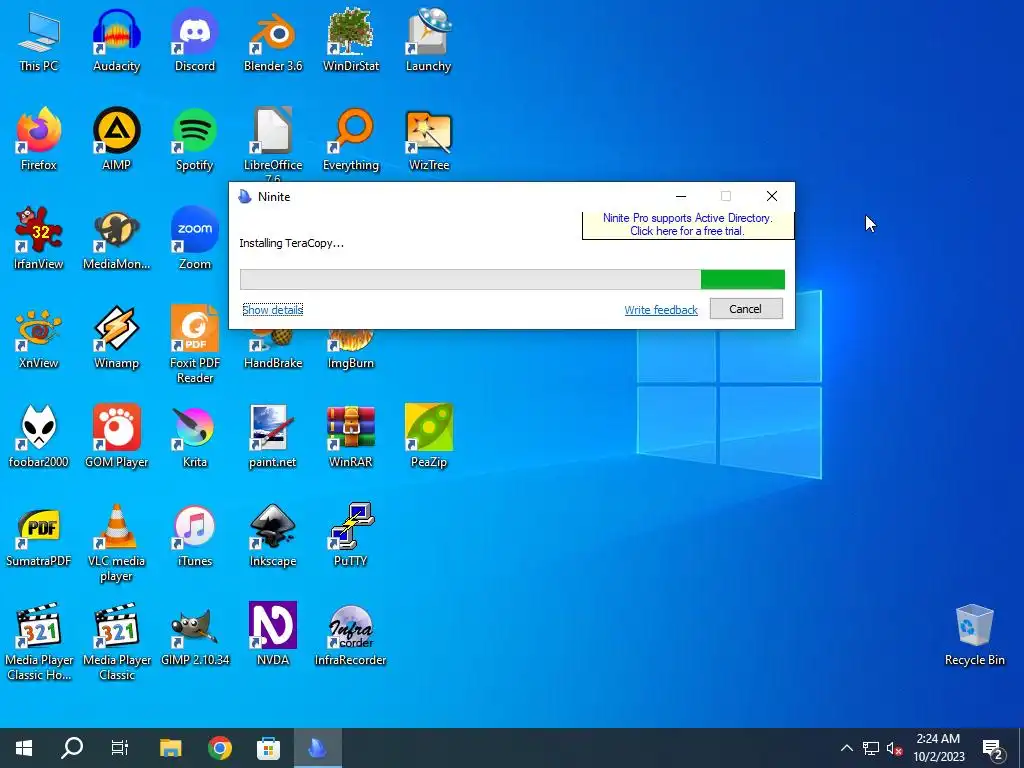This screenshot has width=1024, height=768.
Task: Close the Ninite installer window
Action: 771,196
